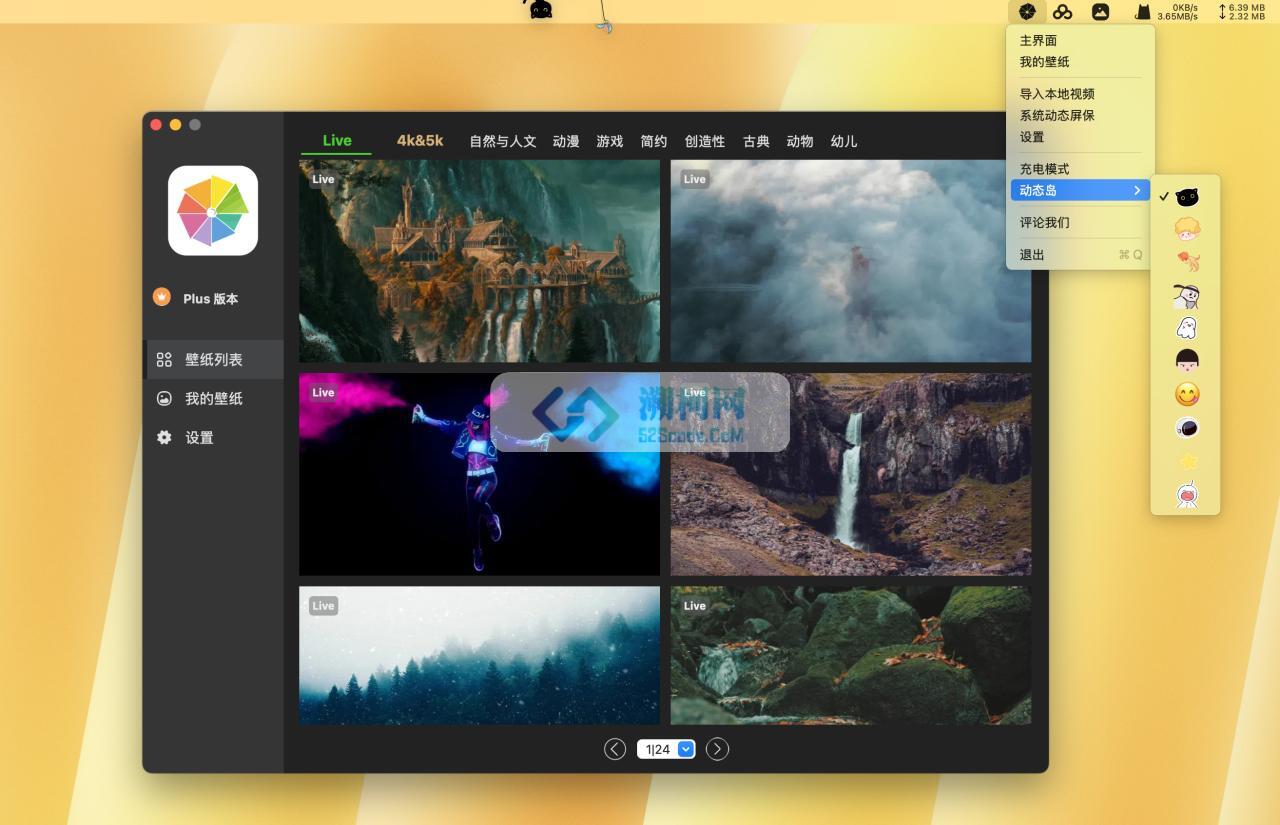This screenshot has width=1280, height=825.
Task: Click the network speed readout in the menu bar
Action: pos(1177,12)
